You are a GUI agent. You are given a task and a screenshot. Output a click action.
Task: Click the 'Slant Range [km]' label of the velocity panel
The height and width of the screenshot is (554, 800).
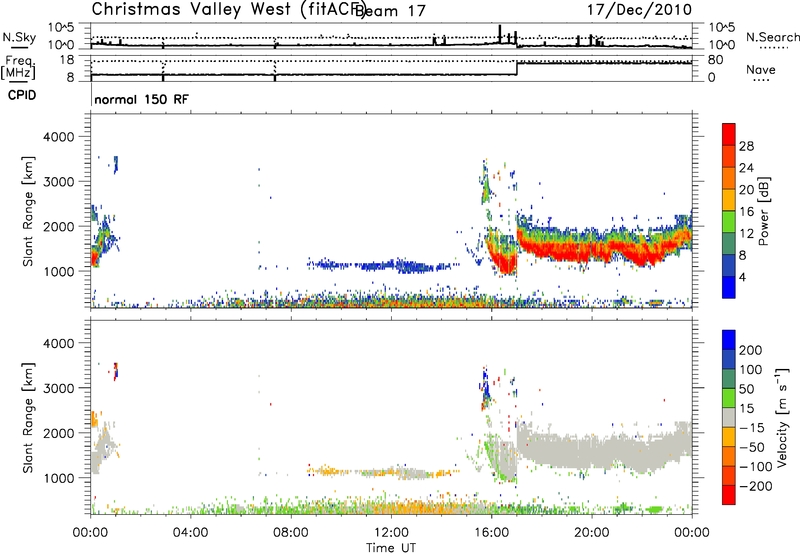[28, 417]
